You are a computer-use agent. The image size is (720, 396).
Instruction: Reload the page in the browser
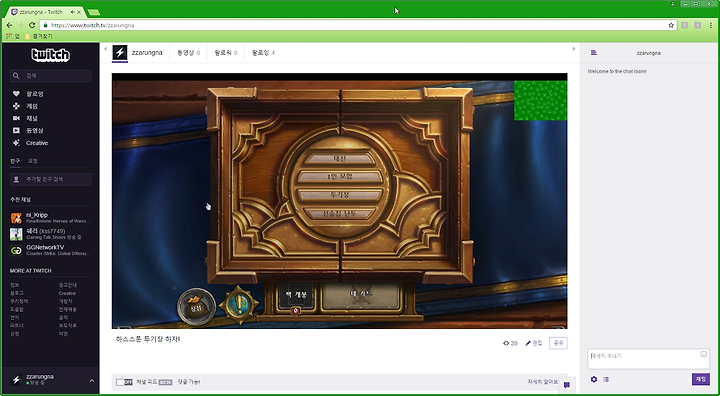(32, 25)
